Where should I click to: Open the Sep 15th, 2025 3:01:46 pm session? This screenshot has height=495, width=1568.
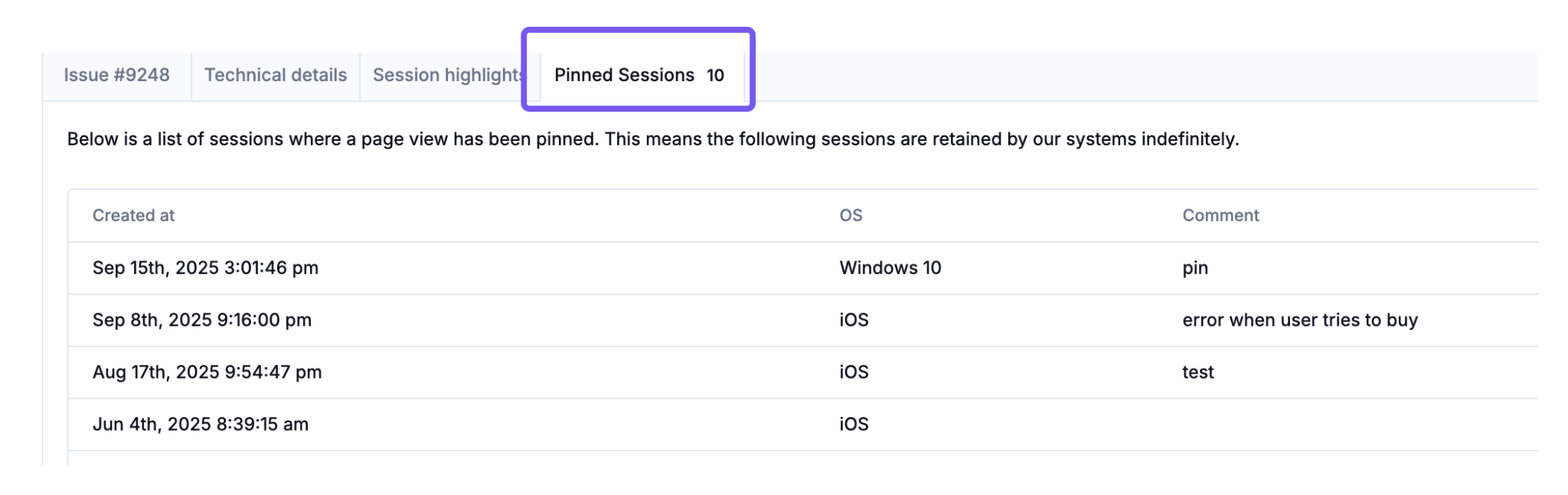[205, 268]
